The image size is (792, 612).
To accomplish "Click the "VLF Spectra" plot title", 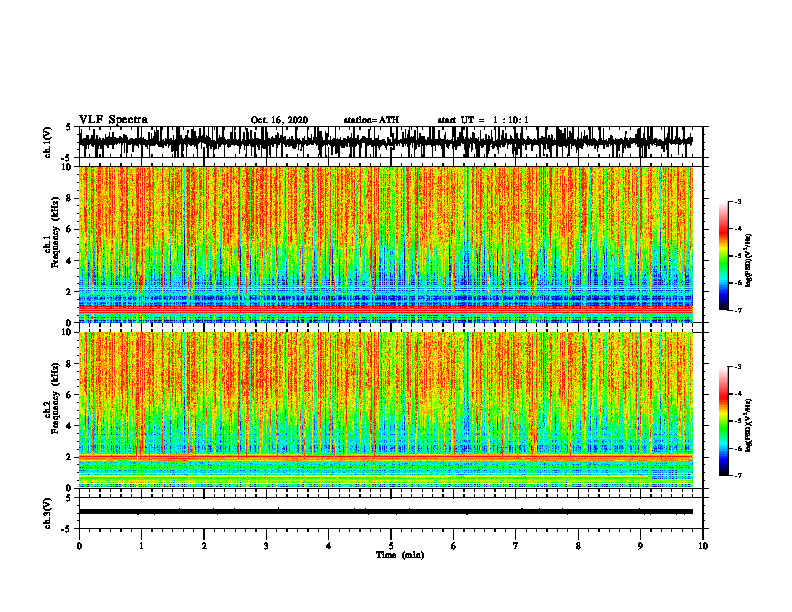I will (x=113, y=120).
